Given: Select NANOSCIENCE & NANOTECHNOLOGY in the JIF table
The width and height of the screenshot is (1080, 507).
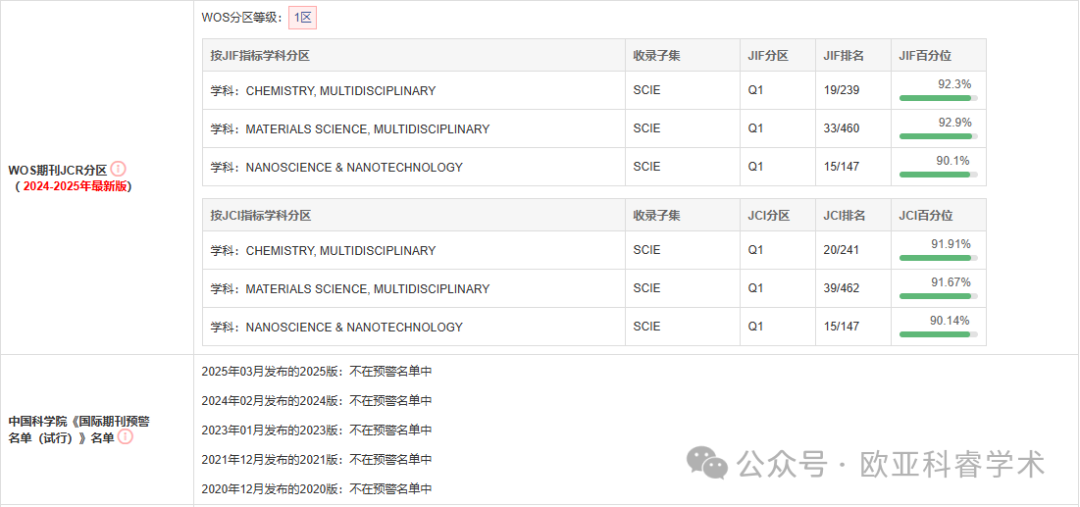Looking at the screenshot, I should coord(354,167).
